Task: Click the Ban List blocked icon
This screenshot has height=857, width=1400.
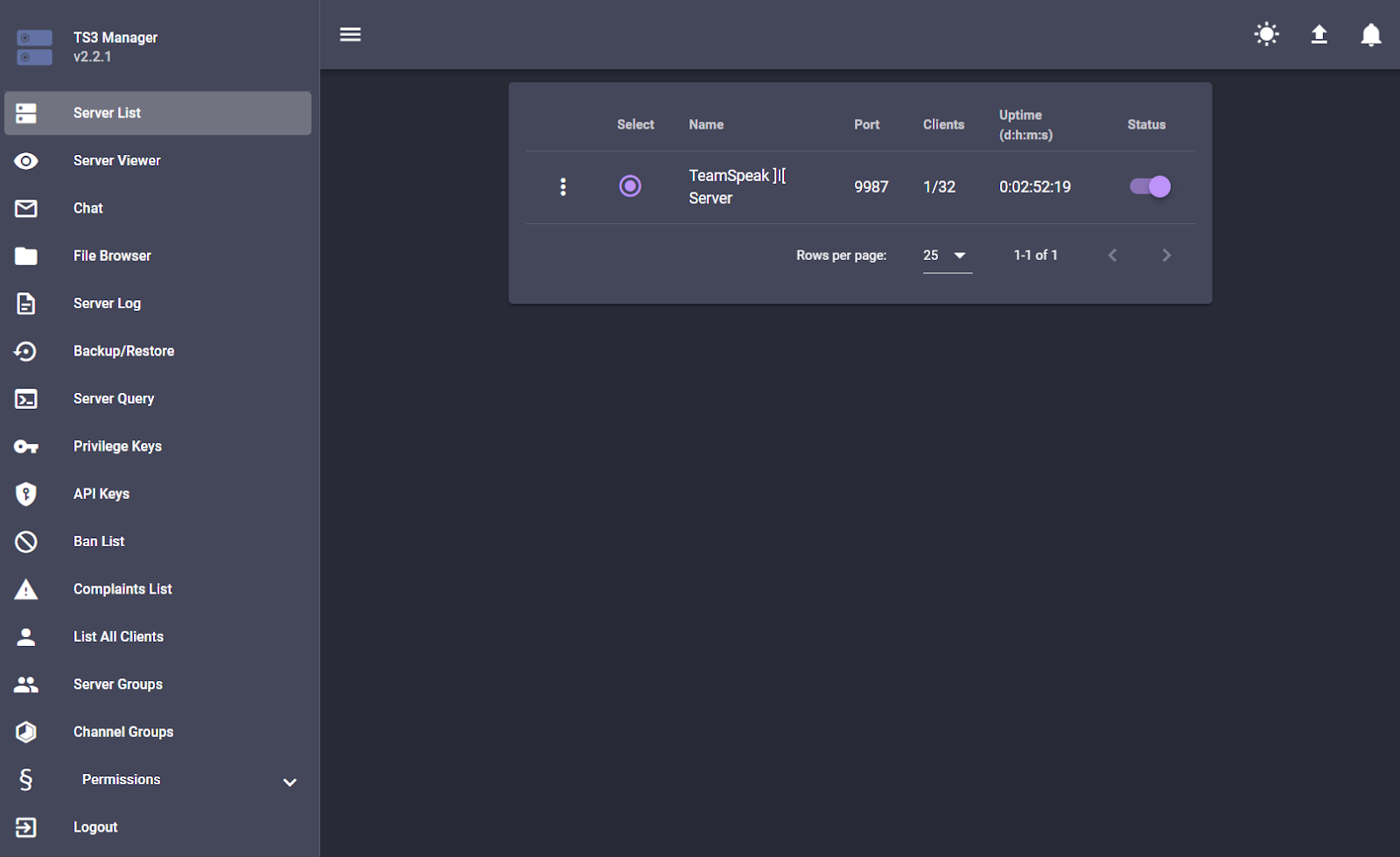Action: [26, 542]
